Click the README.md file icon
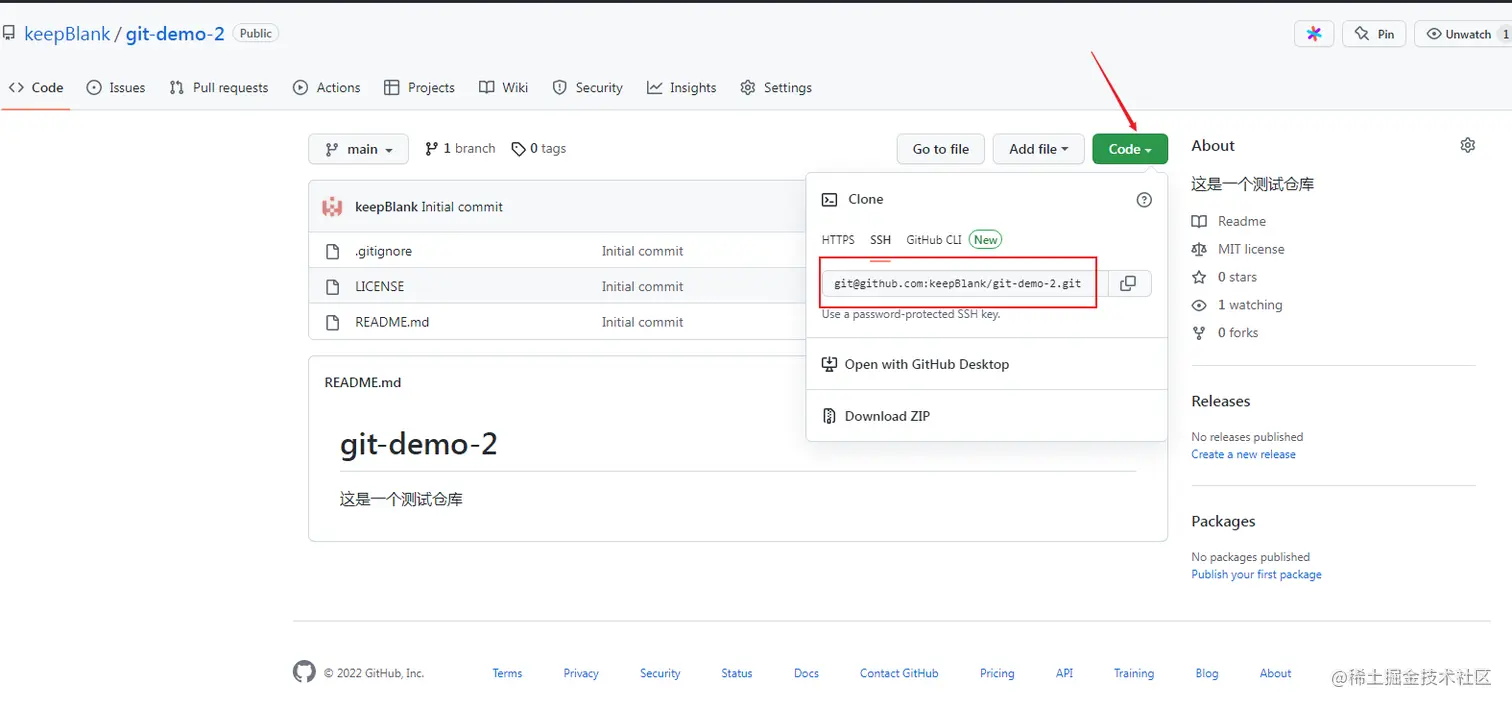This screenshot has width=1512, height=708. 333,322
